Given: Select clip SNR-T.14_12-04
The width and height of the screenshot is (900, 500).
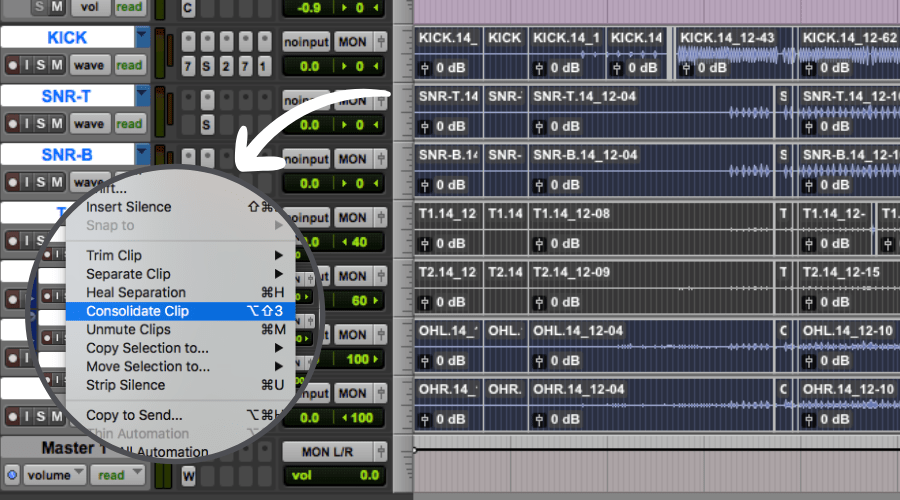Looking at the screenshot, I should (x=651, y=111).
